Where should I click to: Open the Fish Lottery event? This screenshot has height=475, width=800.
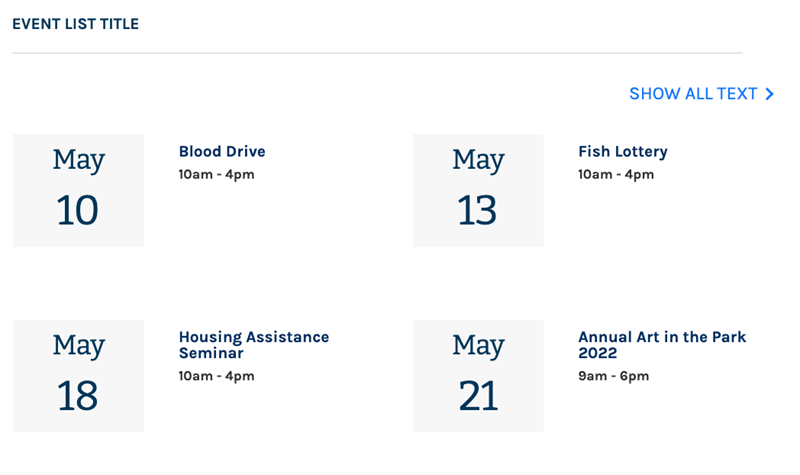[x=622, y=152]
